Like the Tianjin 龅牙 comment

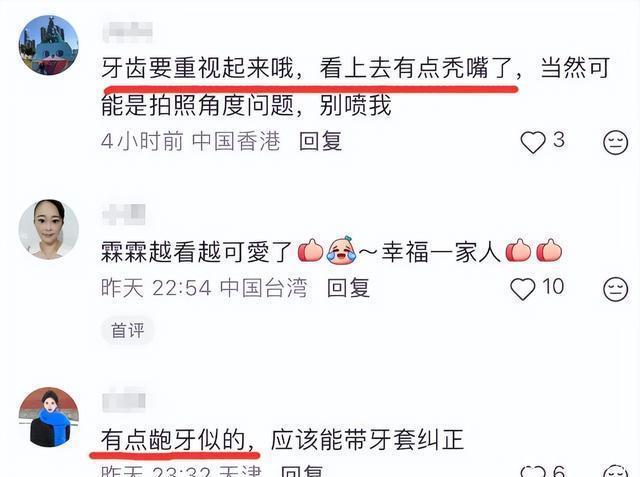533,472
